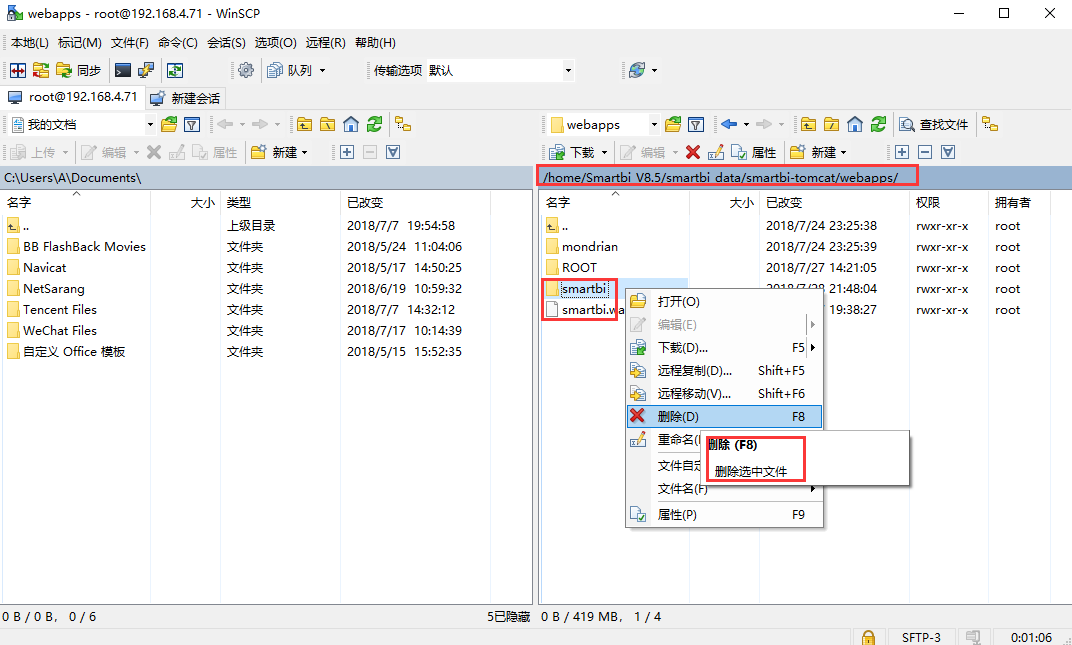
Task: Go to local panel parent directory icon
Action: click(x=304, y=124)
